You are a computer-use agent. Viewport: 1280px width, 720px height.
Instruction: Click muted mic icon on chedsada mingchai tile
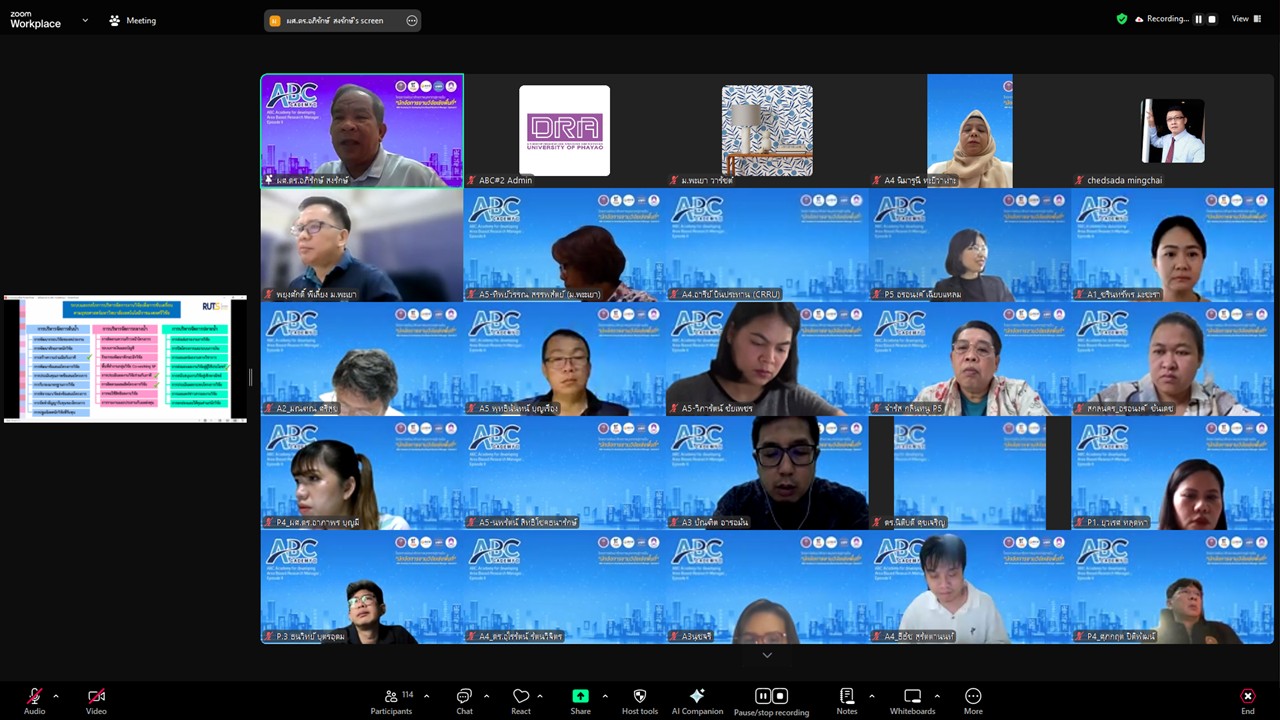point(1079,180)
